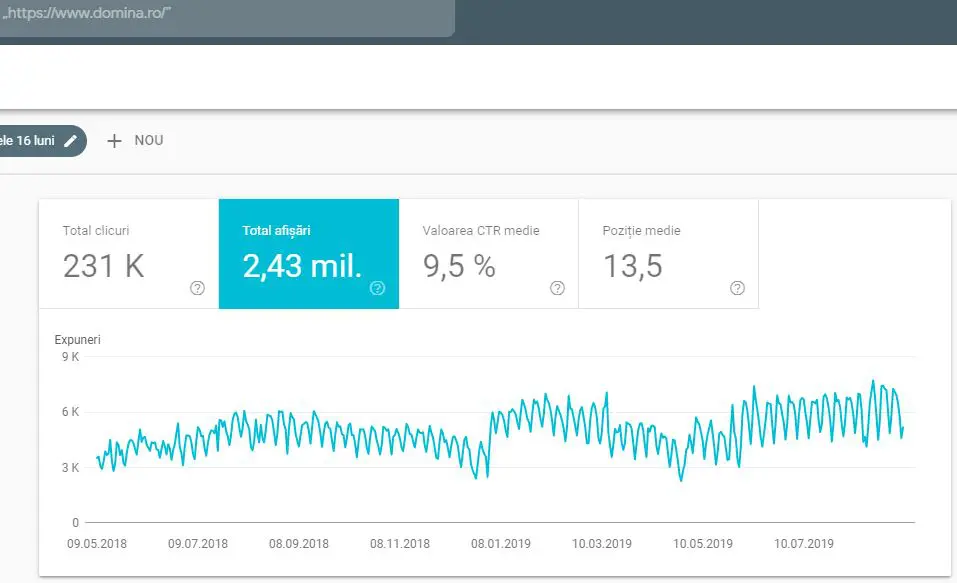Image resolution: width=957 pixels, height=583 pixels.
Task: Click the help icon on Total clicuri card
Action: [x=197, y=288]
